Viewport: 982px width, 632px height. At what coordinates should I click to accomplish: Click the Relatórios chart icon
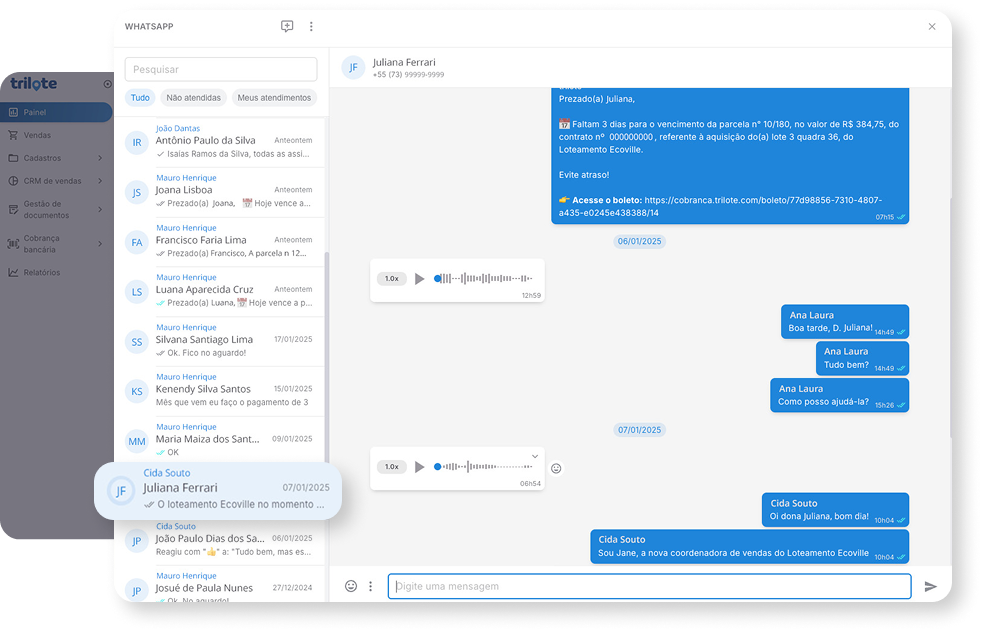click(x=13, y=272)
